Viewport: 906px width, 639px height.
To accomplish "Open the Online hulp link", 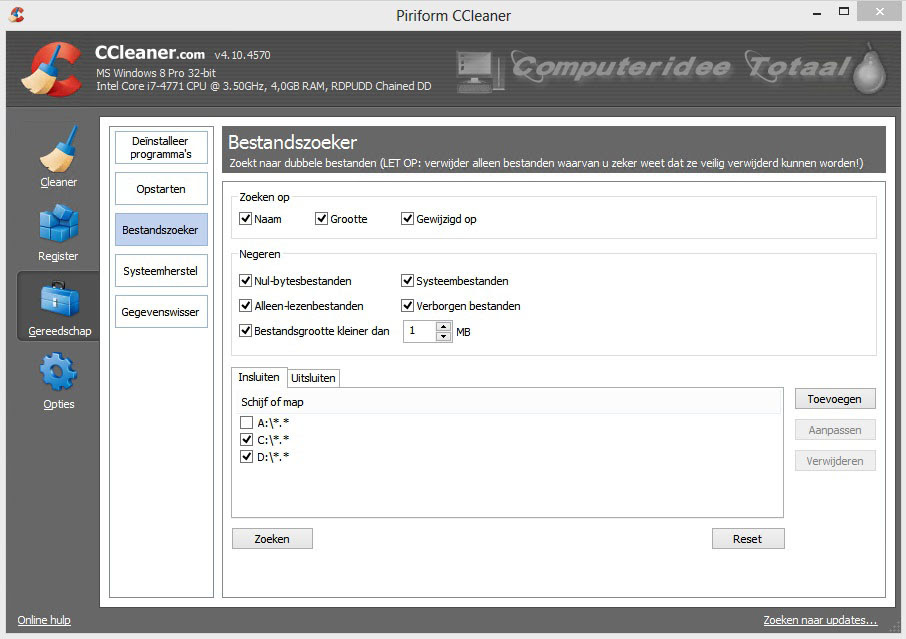I will point(44,620).
